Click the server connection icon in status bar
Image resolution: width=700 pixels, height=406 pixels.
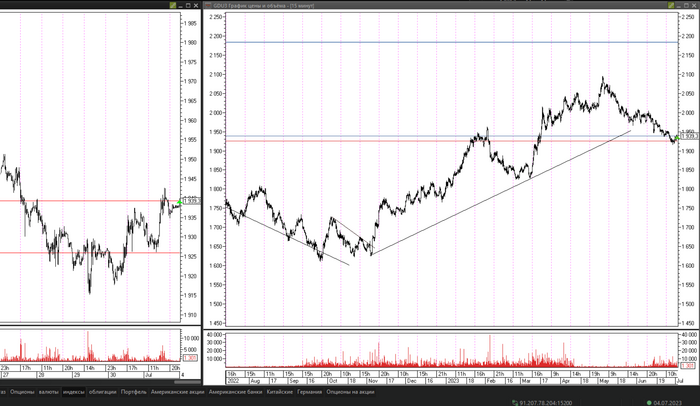tap(515, 403)
